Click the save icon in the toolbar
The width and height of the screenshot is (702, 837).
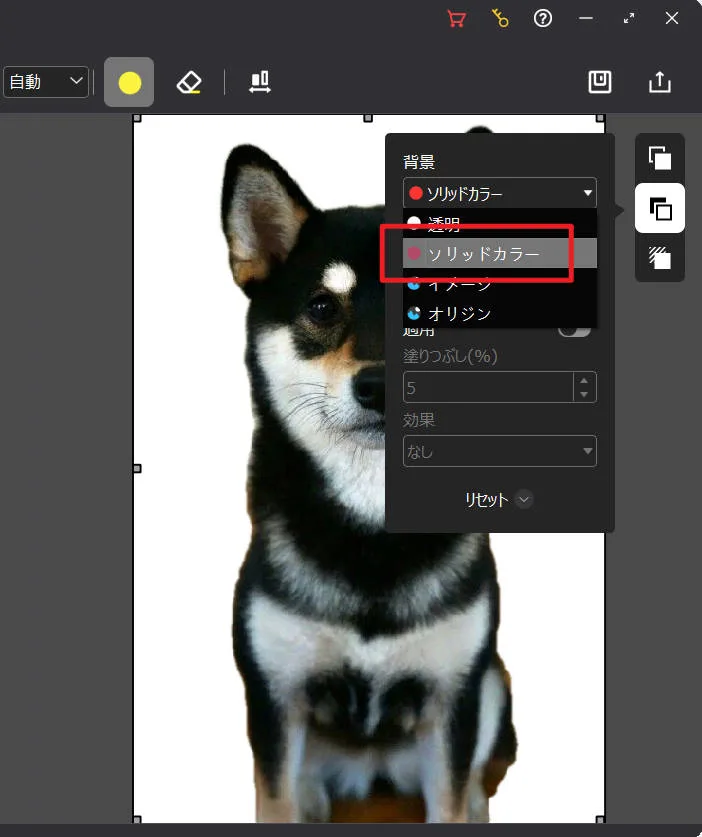tap(600, 82)
